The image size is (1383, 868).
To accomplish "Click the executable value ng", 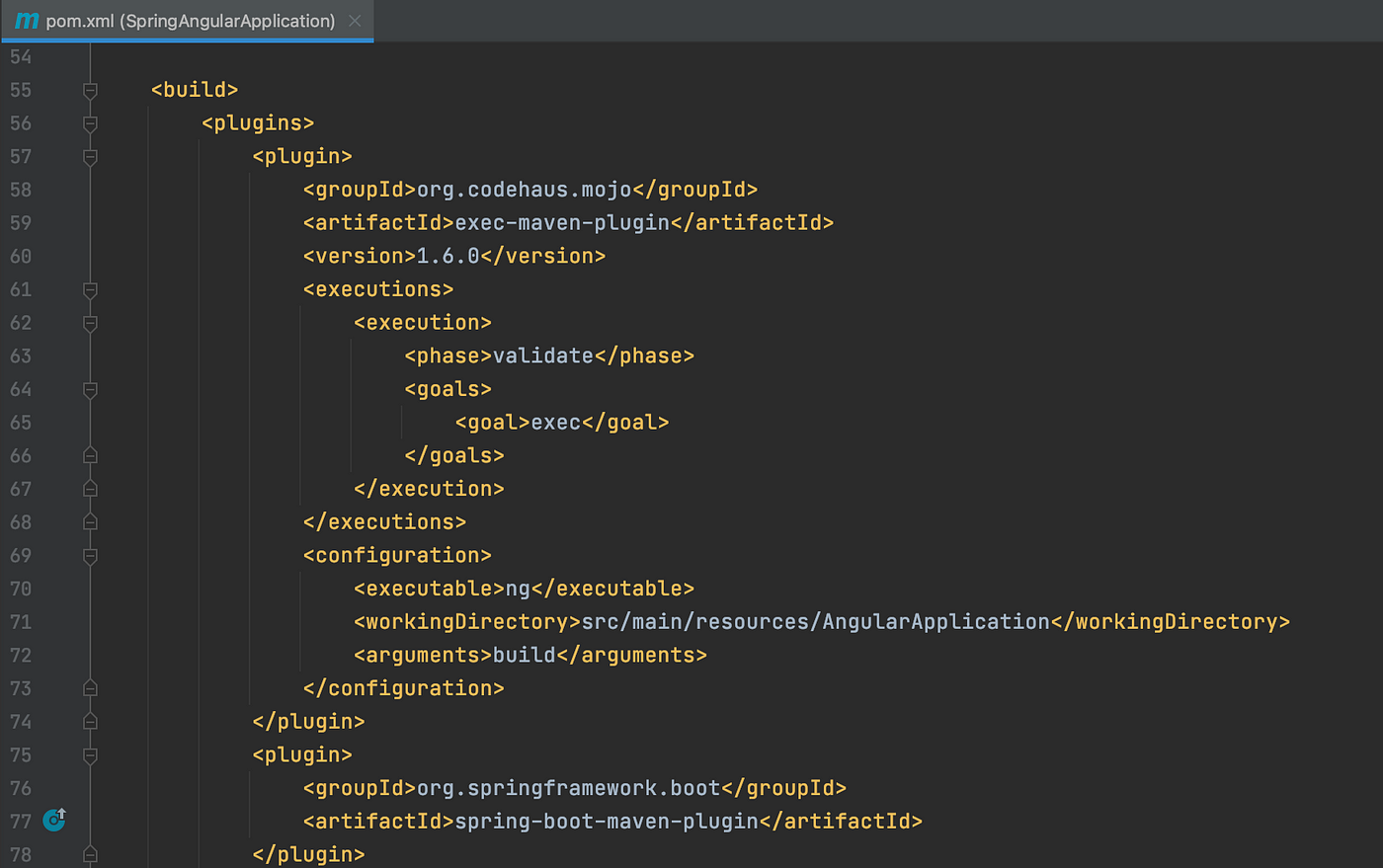I will tap(518, 589).
